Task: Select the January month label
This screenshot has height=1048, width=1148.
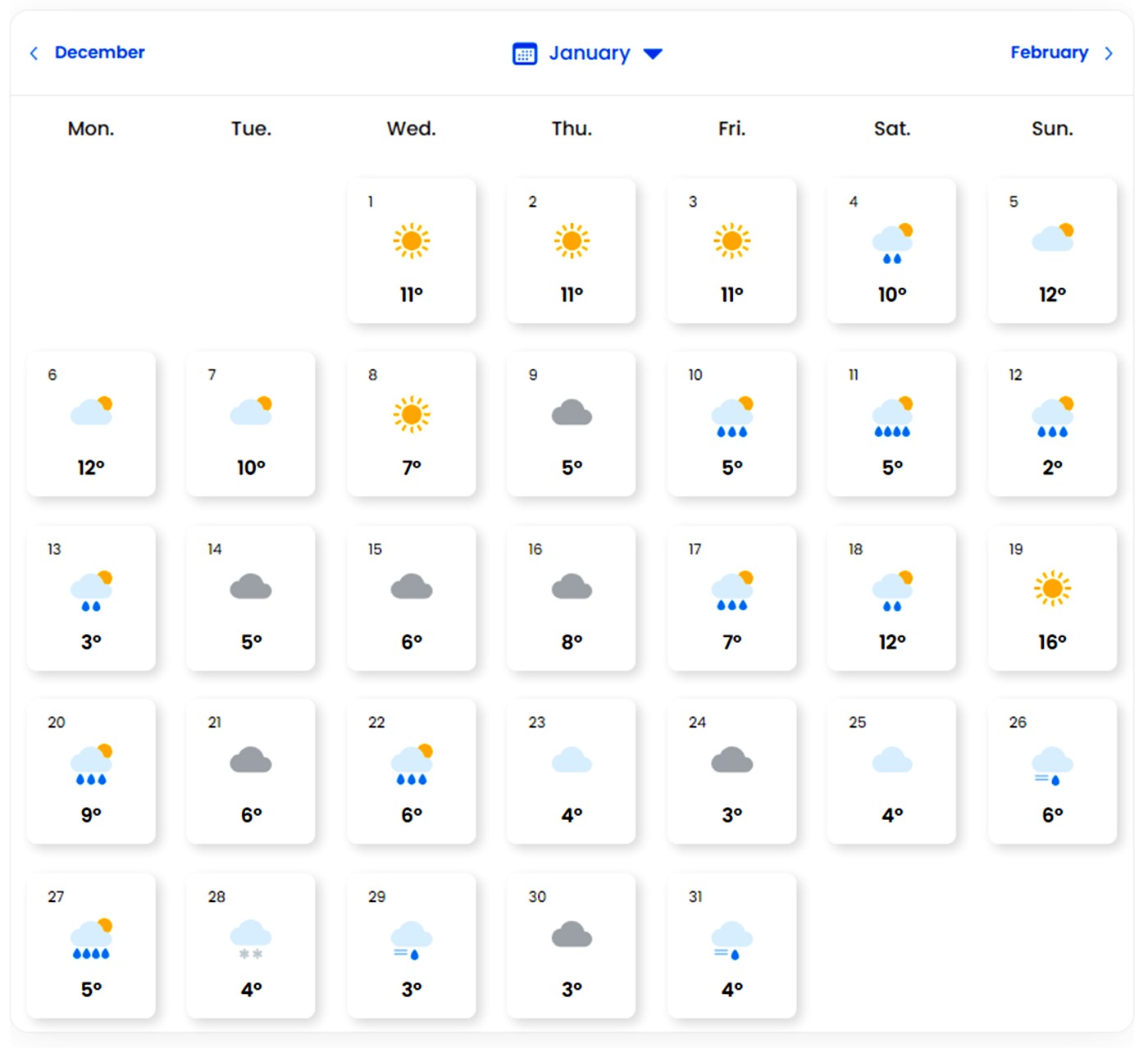Action: (x=589, y=53)
